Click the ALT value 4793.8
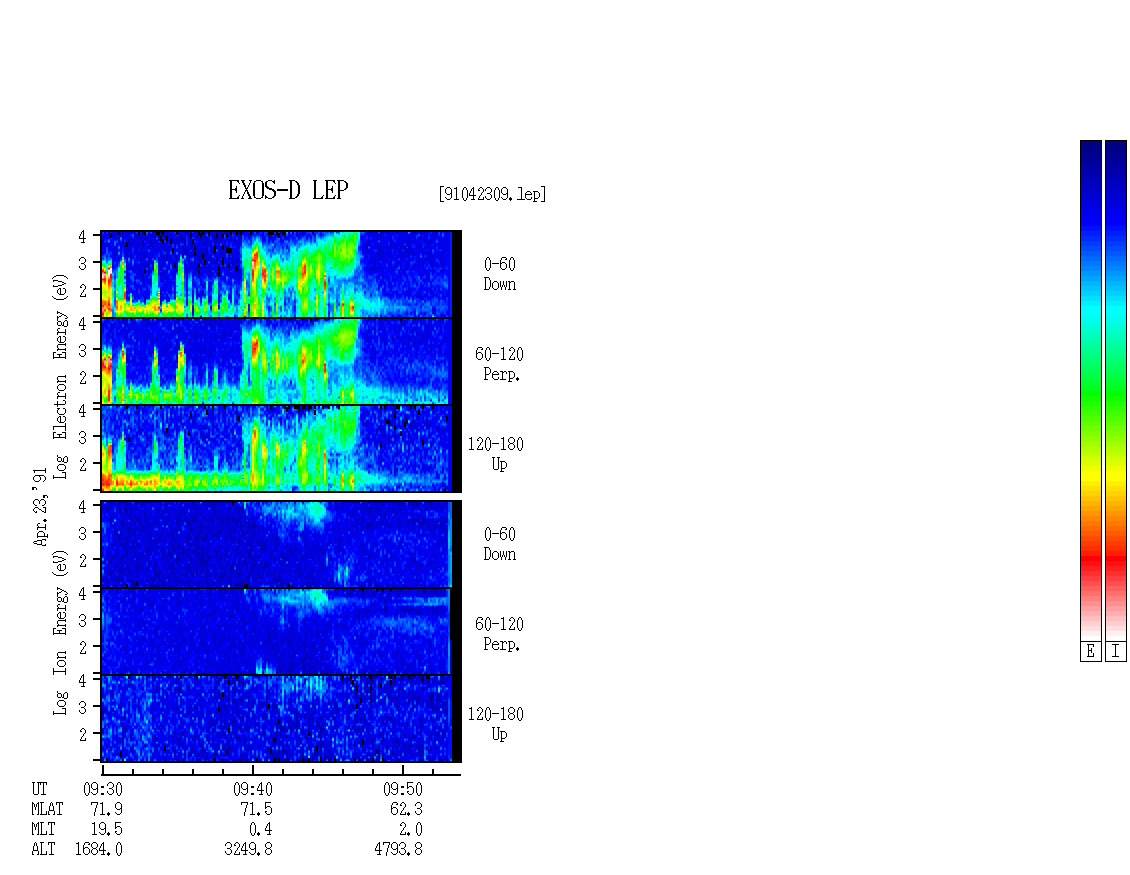This screenshot has width=1130, height=875. click(399, 850)
